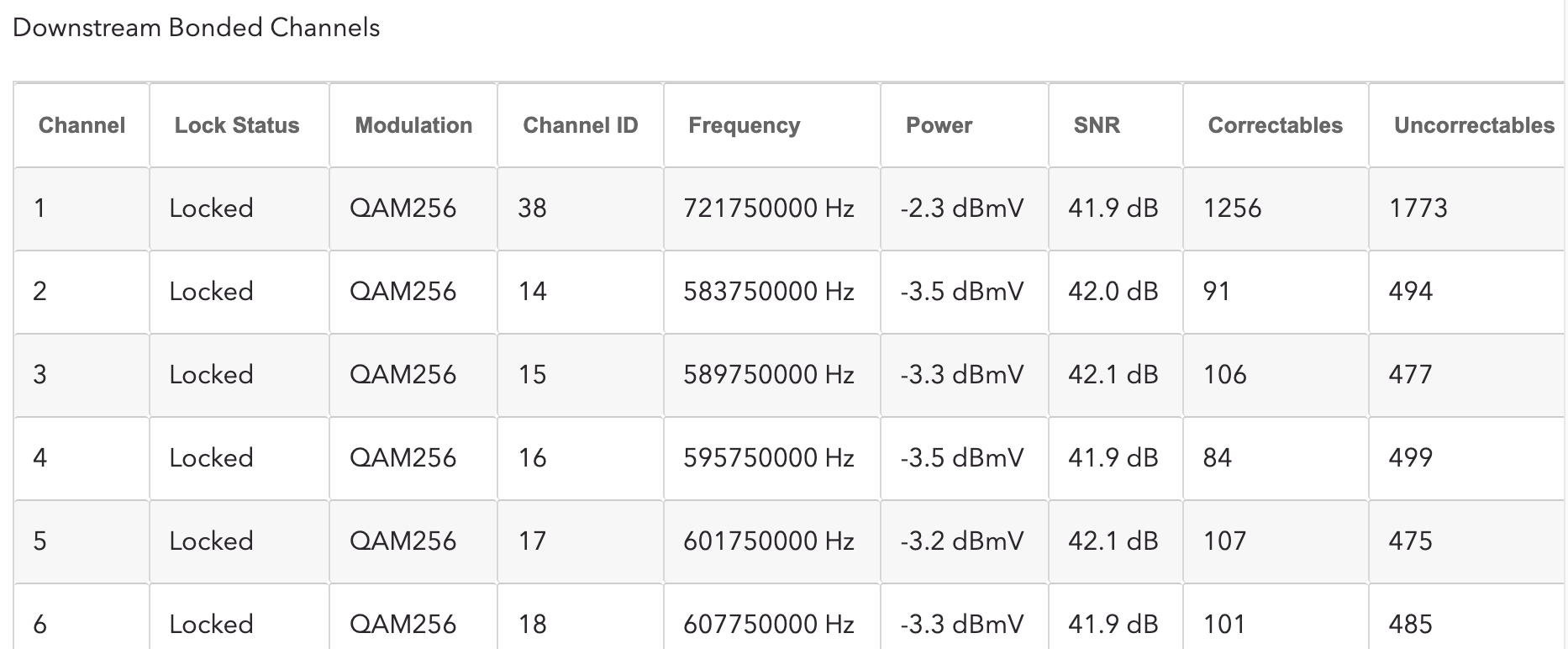The image size is (1568, 649).
Task: Click the Lock Status column header
Action: point(237,125)
